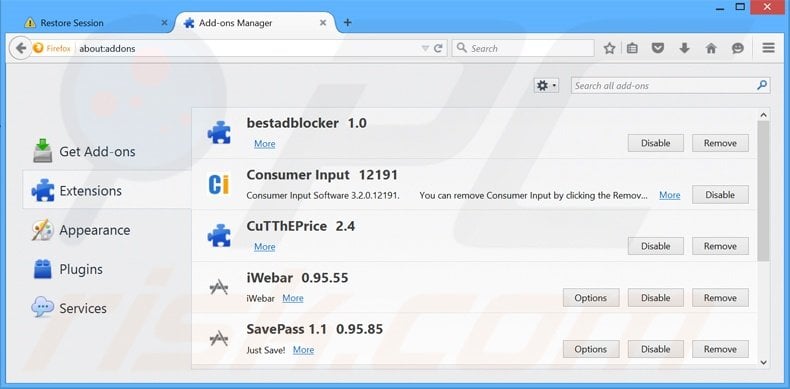Image resolution: width=790 pixels, height=389 pixels.
Task: Disable the SavePass 1.1 extension
Action: 655,349
